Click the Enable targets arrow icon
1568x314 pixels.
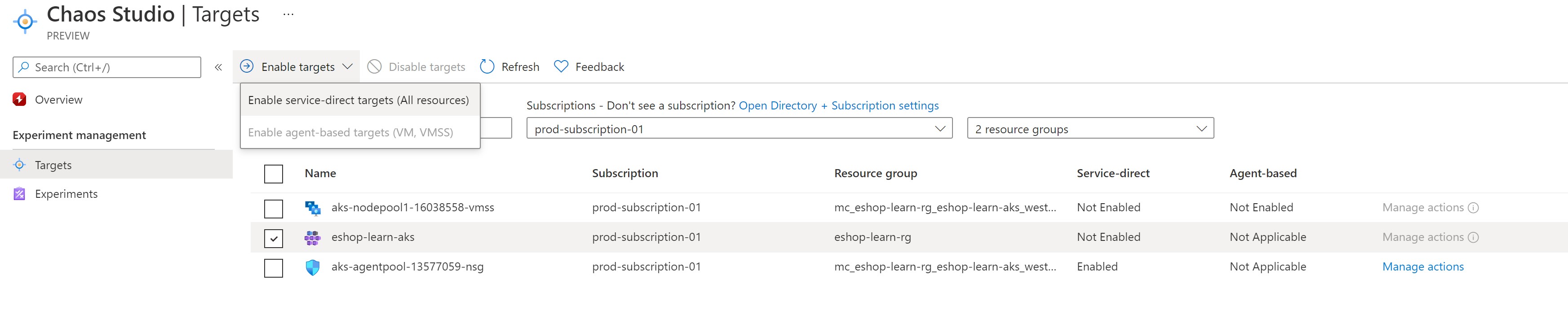247,66
